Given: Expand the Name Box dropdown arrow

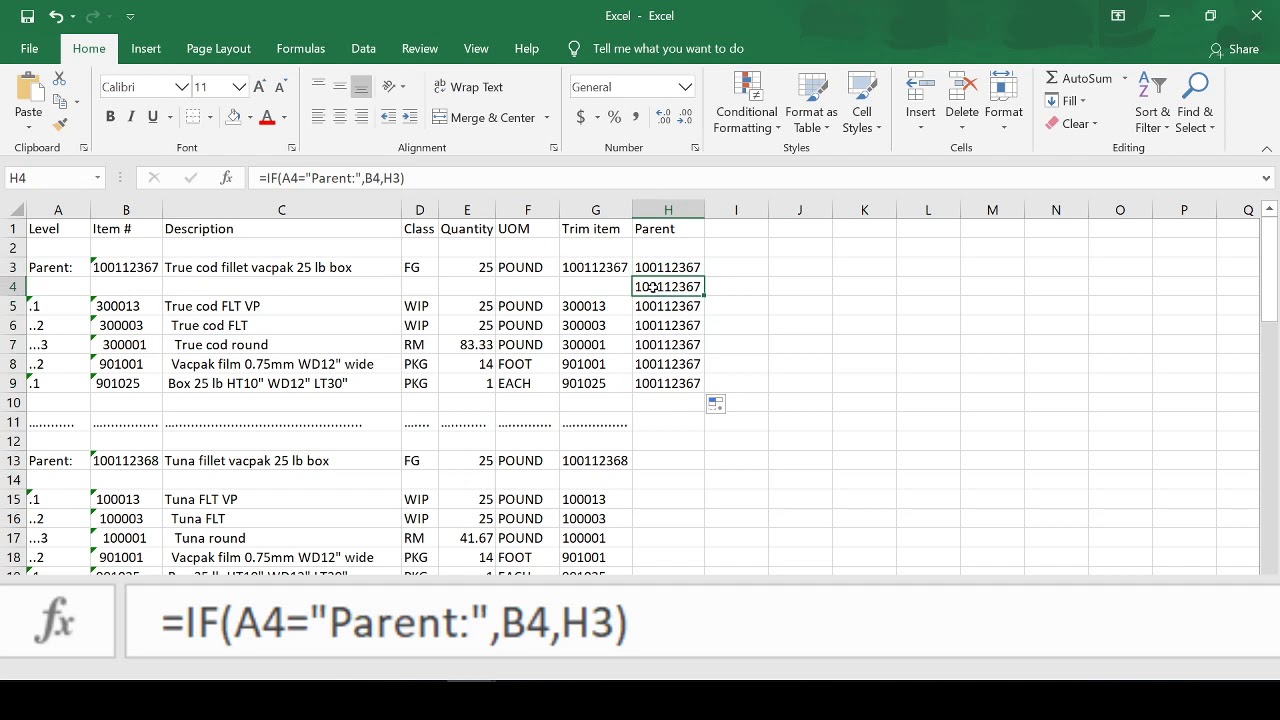Looking at the screenshot, I should [97, 178].
